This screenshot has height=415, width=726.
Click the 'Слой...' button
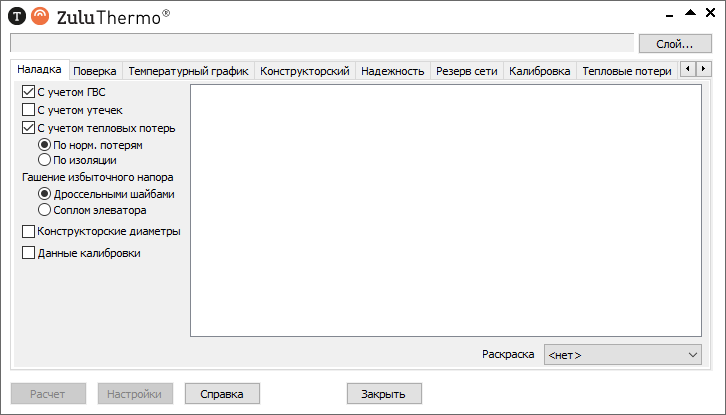(x=674, y=43)
